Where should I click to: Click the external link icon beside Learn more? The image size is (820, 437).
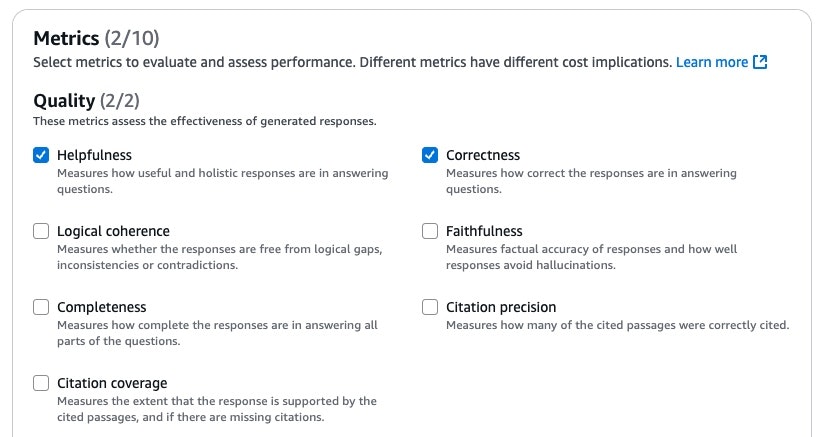pyautogui.click(x=760, y=62)
